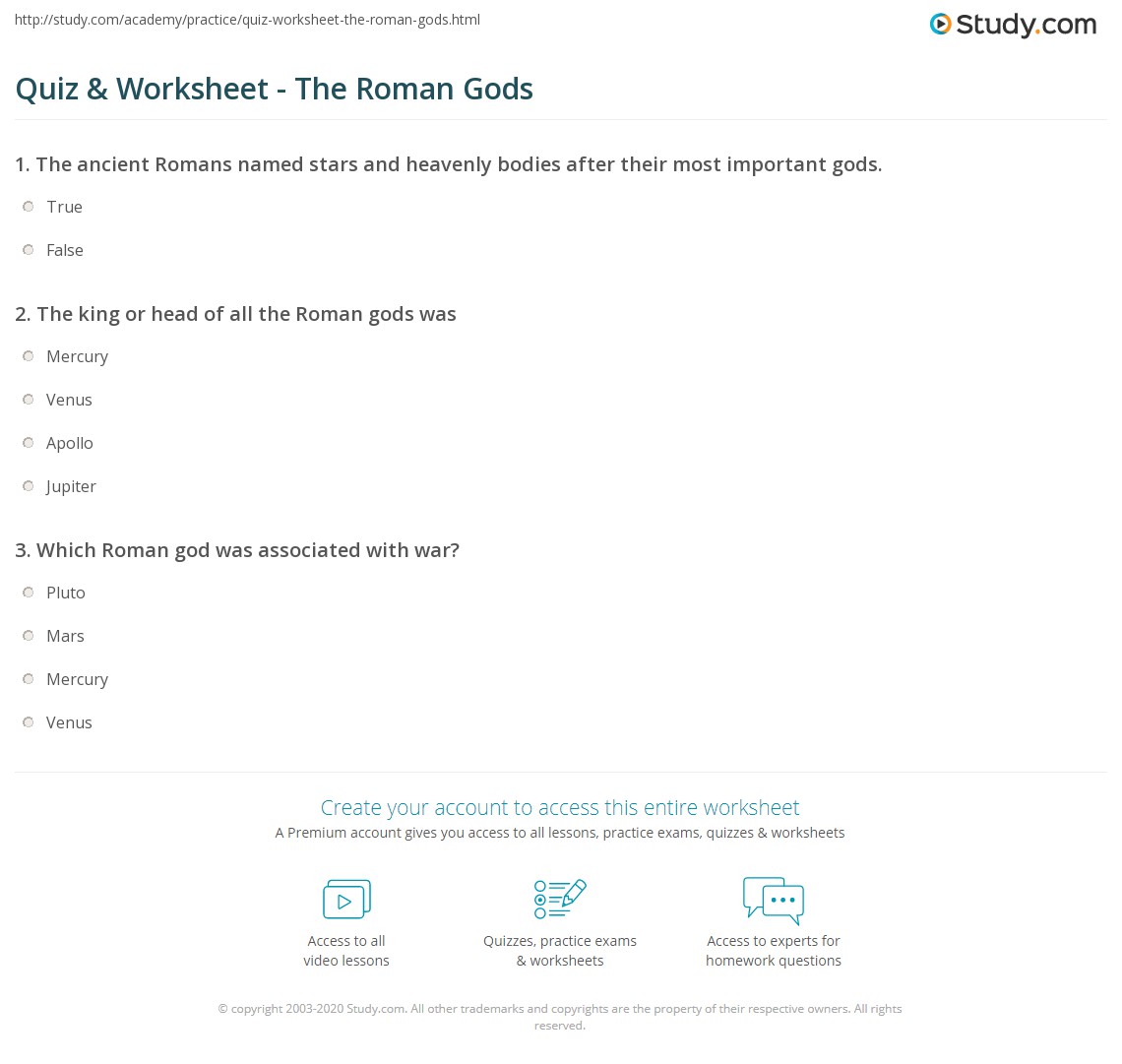Select Apollo radio button
Viewport: 1122px width, 1064px height.
click(29, 443)
